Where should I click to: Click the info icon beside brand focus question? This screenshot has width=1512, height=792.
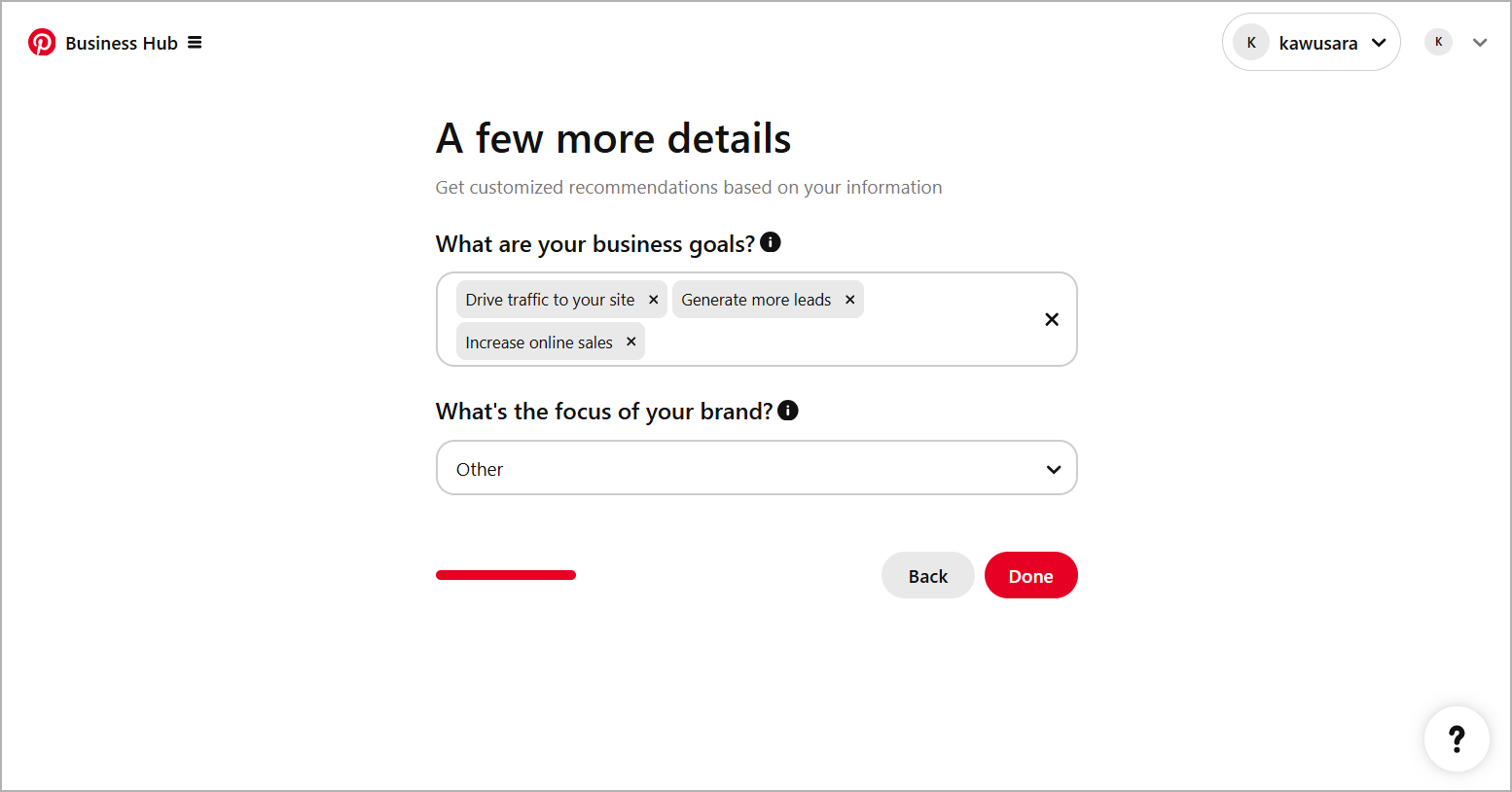coord(787,410)
